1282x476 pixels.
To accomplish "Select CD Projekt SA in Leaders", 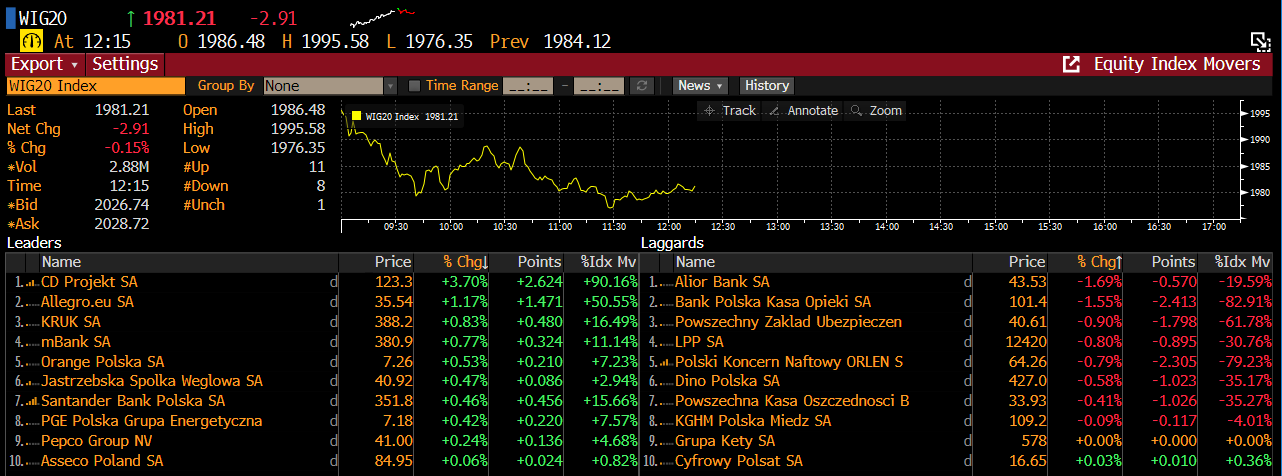I will [89, 282].
